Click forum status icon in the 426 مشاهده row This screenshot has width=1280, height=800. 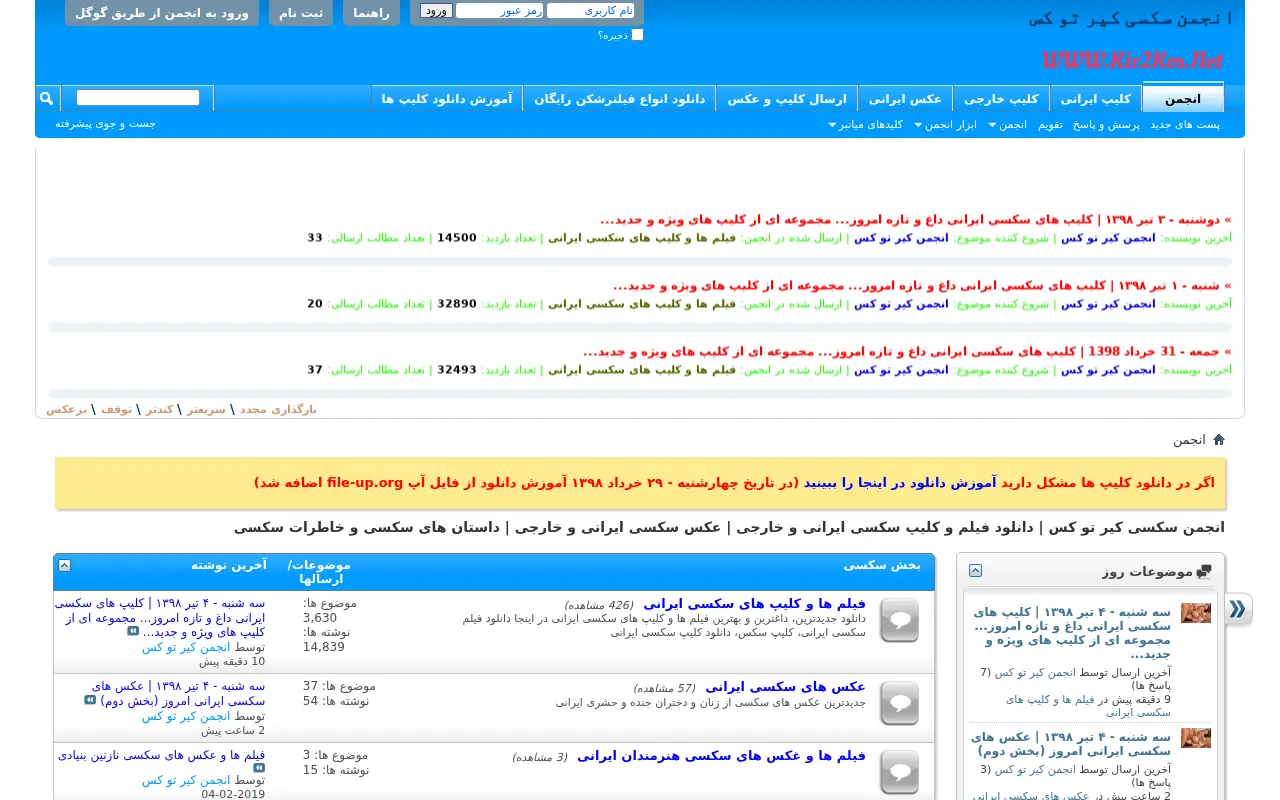(x=899, y=620)
